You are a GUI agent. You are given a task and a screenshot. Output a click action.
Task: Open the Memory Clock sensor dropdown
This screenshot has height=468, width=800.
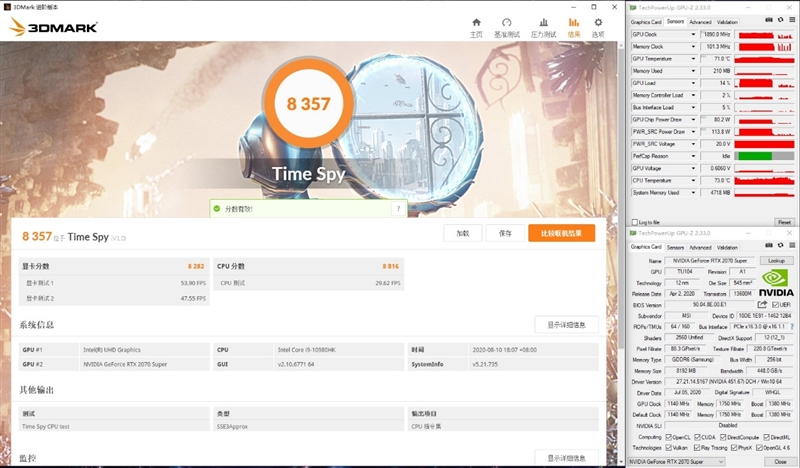pos(693,46)
